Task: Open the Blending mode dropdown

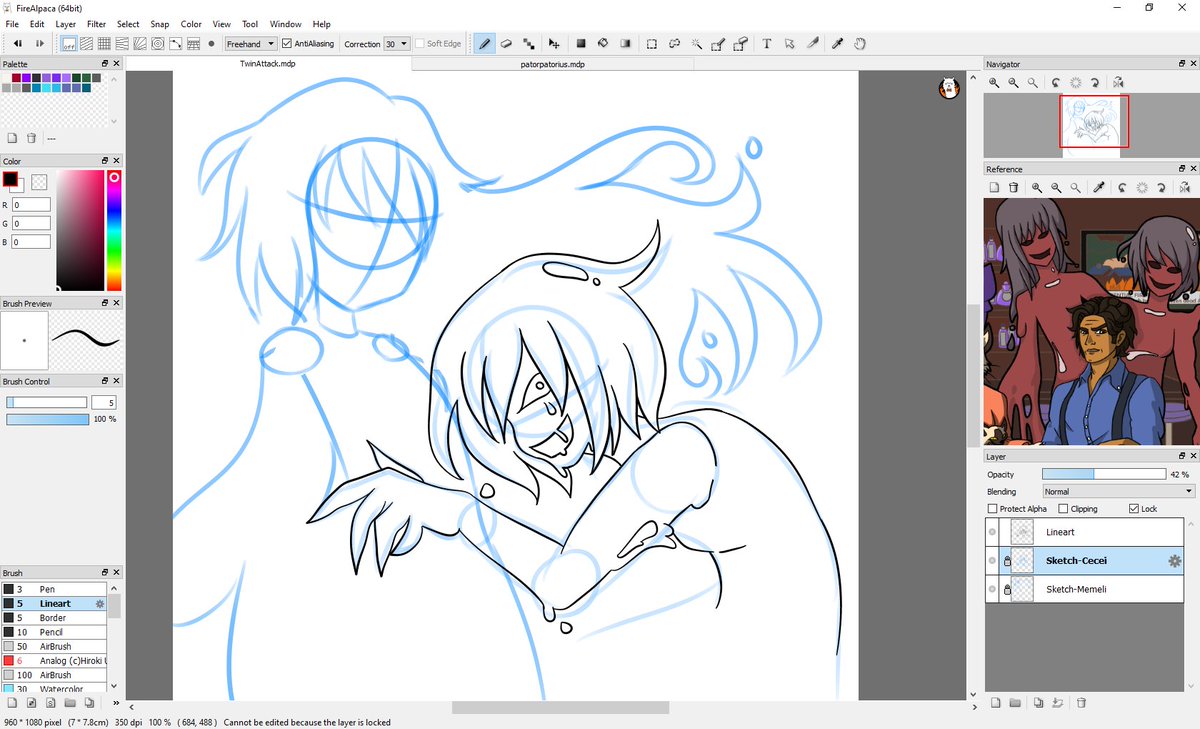Action: (1118, 492)
